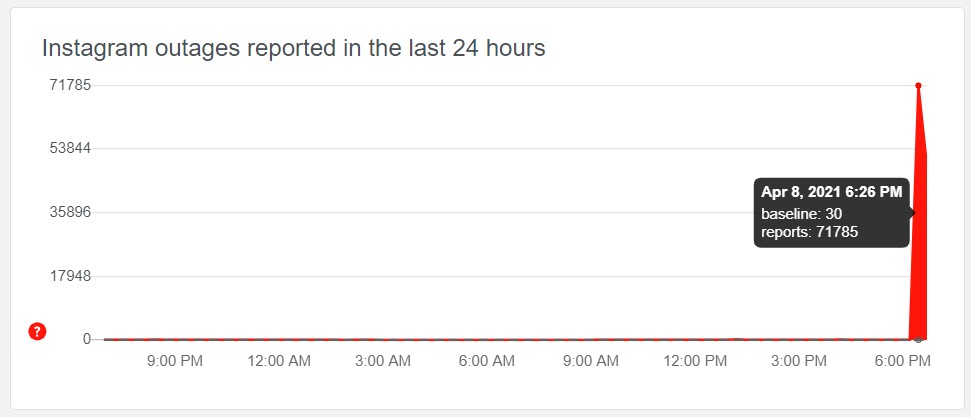Screen dimensions: 971x417
Task: Click the red question mark help icon
Action: (x=38, y=332)
